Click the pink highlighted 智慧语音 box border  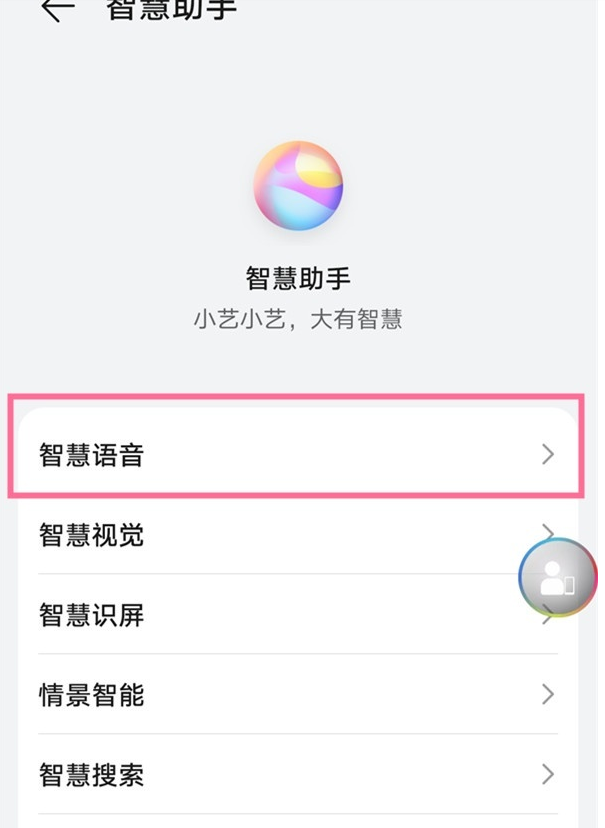pyautogui.click(x=296, y=397)
